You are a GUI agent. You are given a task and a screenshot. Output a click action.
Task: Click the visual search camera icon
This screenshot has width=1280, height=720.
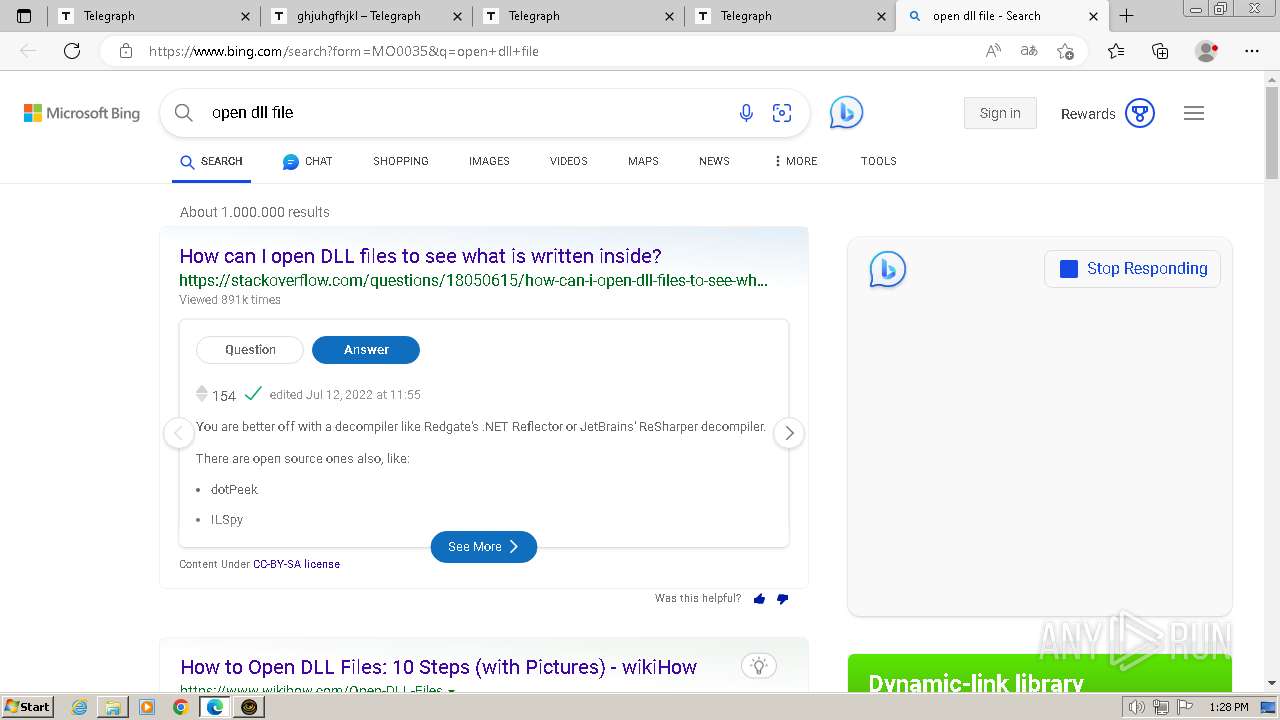coord(782,113)
